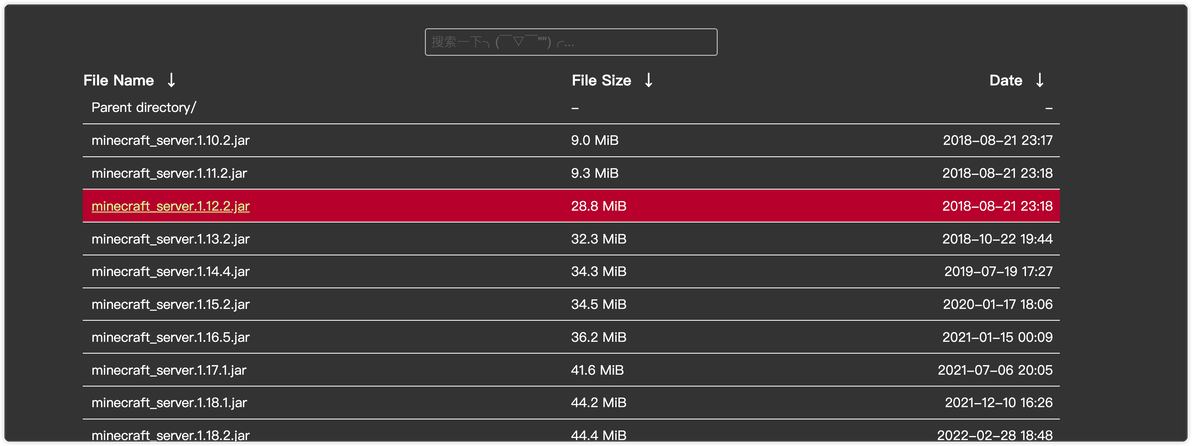The image size is (1192, 446).
Task: Download minecraft_server.1.13.2.jar
Action: (x=170, y=239)
